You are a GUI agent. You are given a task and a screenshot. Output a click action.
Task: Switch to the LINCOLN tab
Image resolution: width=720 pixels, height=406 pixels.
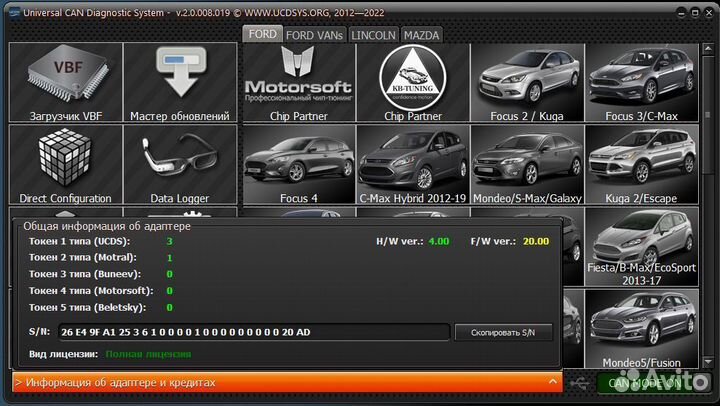click(375, 34)
